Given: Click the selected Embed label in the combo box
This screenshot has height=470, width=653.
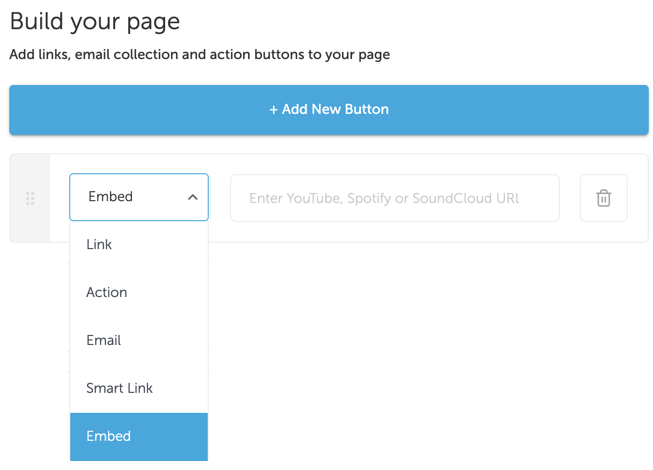Looking at the screenshot, I should tap(110, 196).
